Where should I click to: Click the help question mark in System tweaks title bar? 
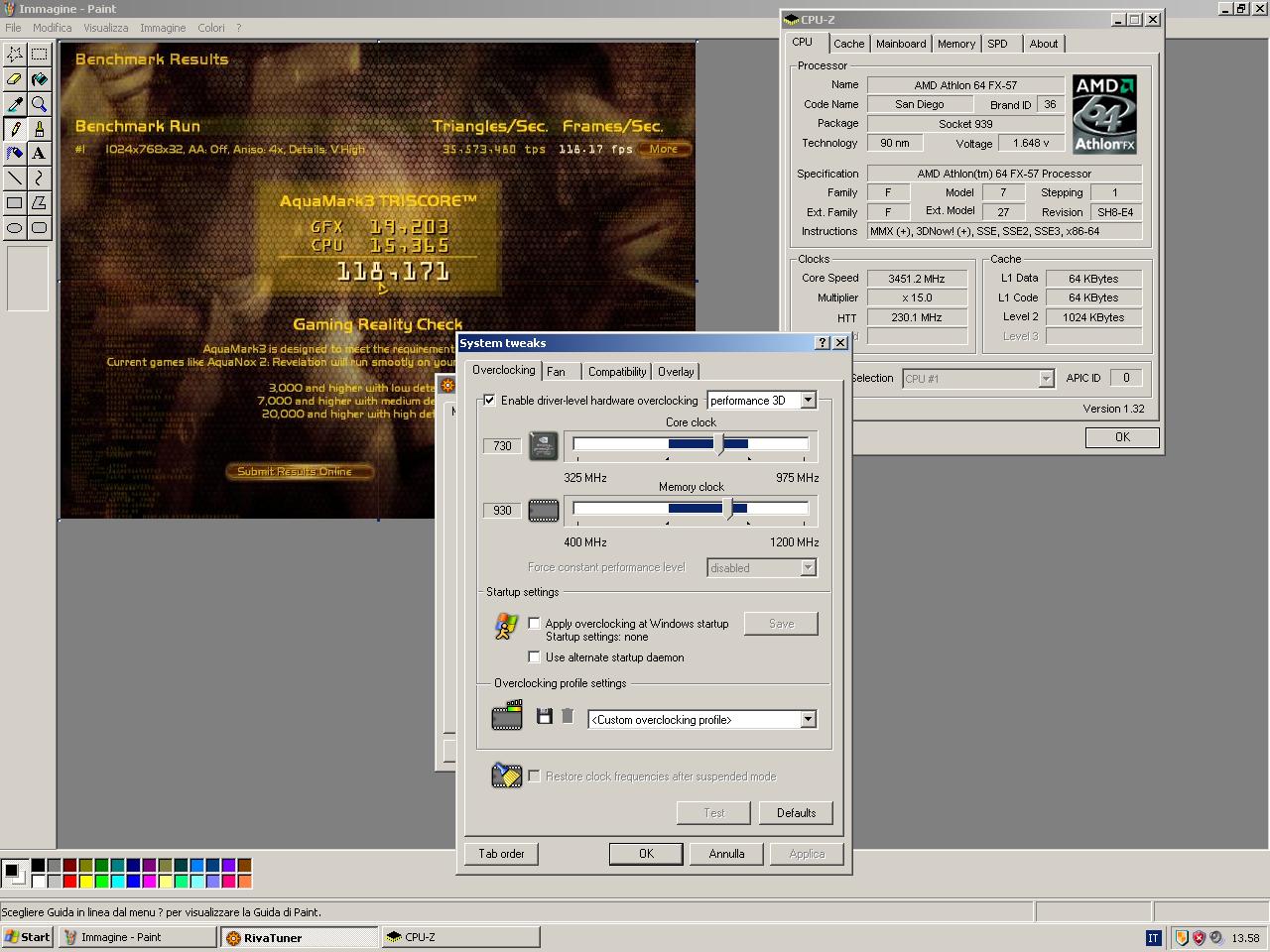(822, 343)
